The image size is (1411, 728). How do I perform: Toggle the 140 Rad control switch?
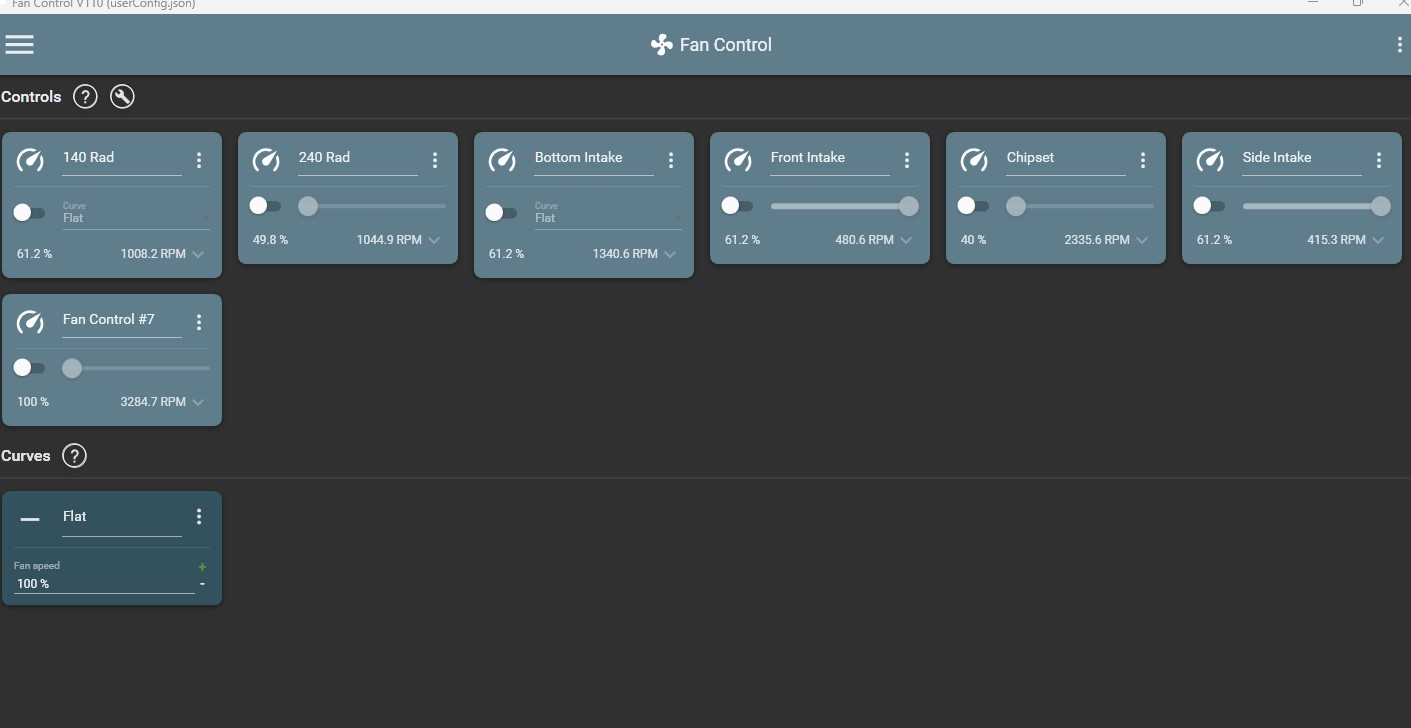[29, 212]
